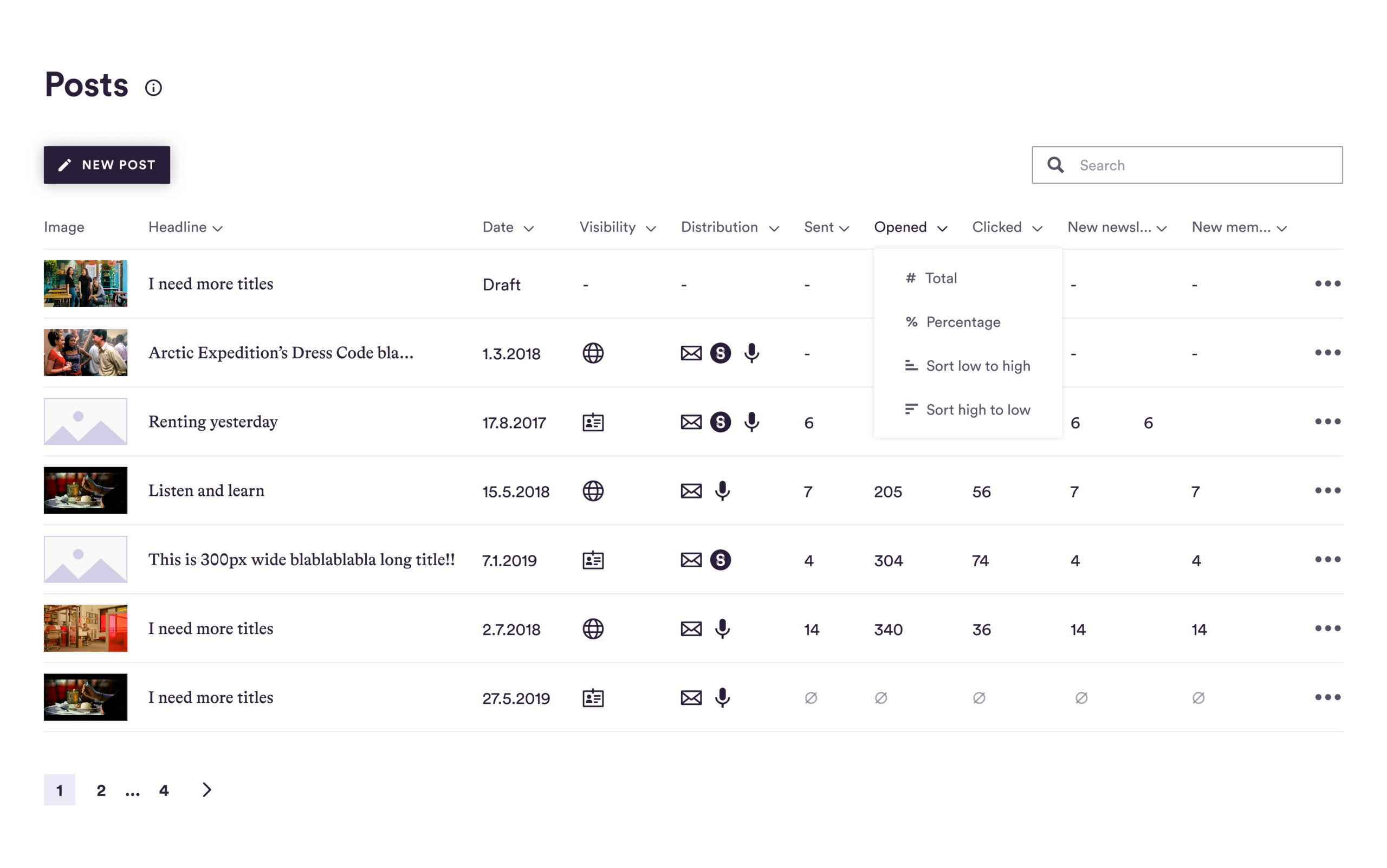Go to page 2 of the posts list

[101, 790]
